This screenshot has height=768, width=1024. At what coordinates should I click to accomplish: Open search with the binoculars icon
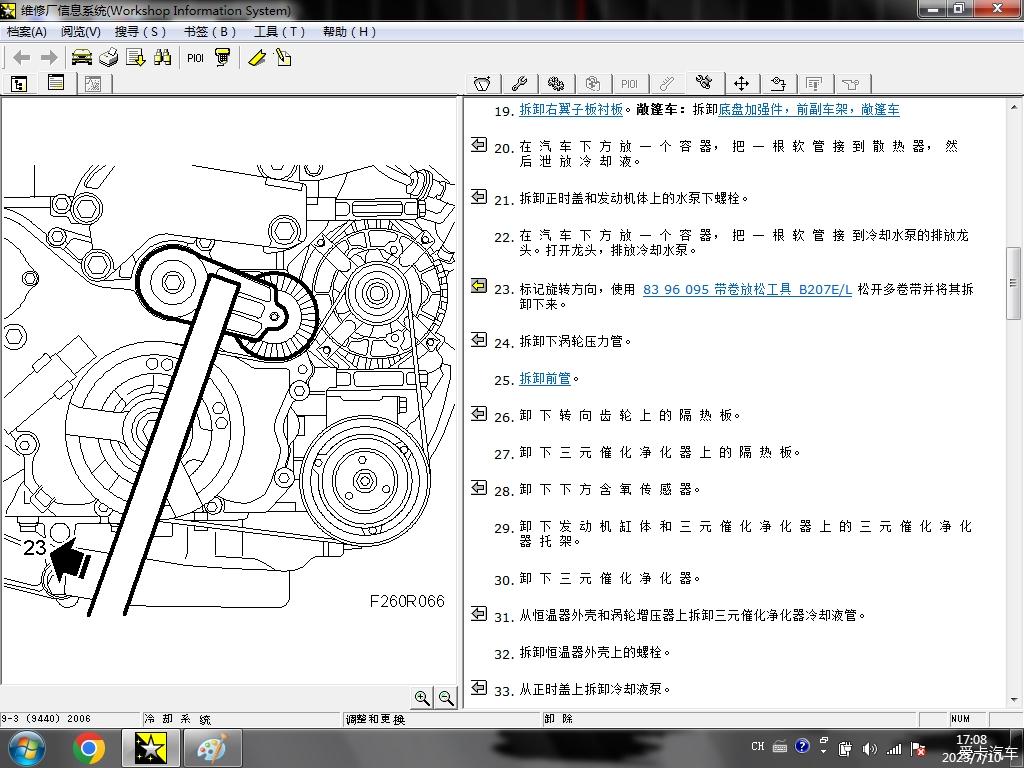(x=163, y=57)
